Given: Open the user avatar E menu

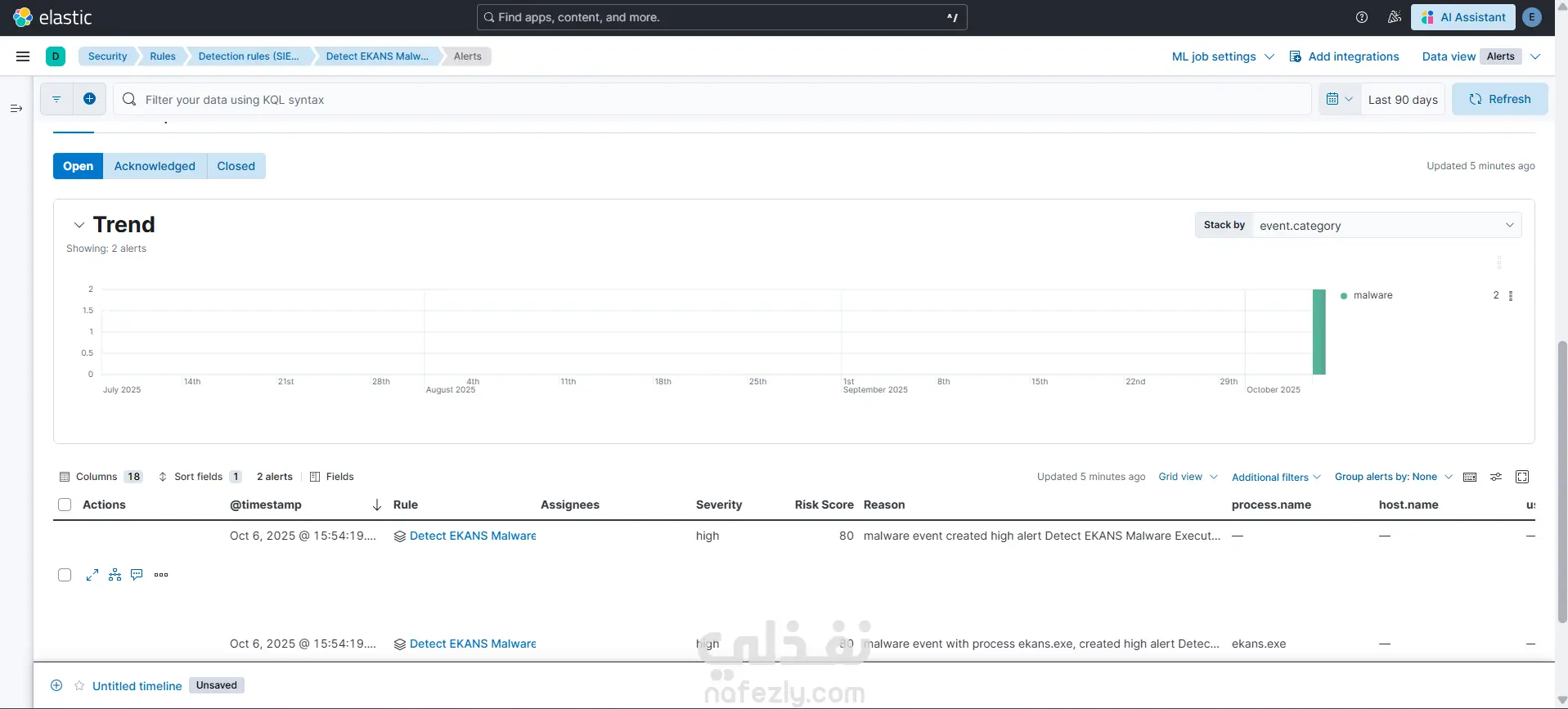Looking at the screenshot, I should (1532, 17).
